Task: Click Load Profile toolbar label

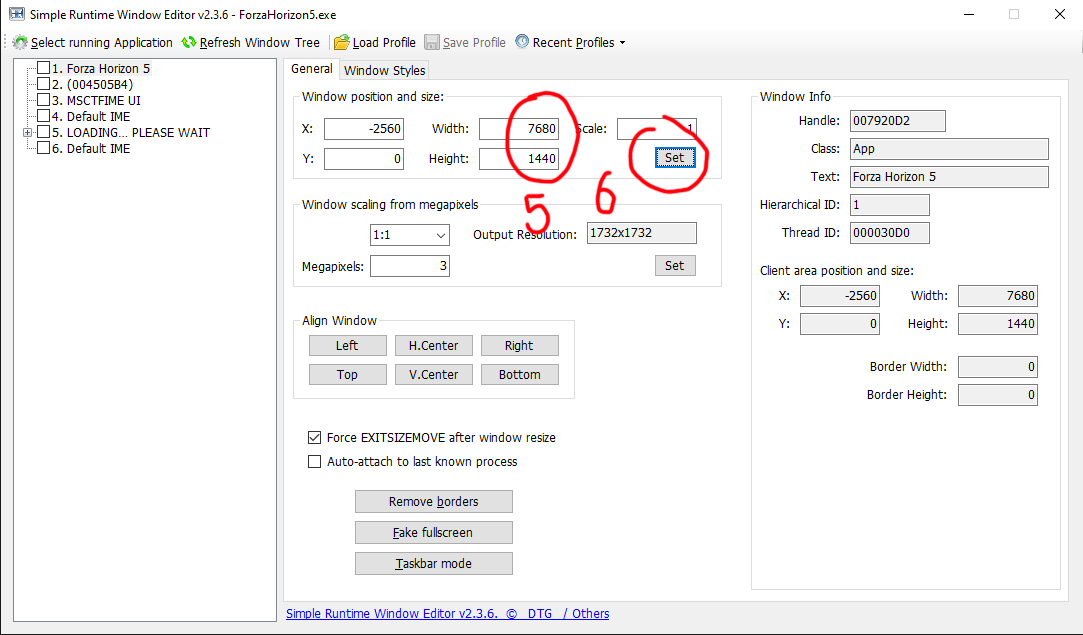Action: [x=384, y=43]
